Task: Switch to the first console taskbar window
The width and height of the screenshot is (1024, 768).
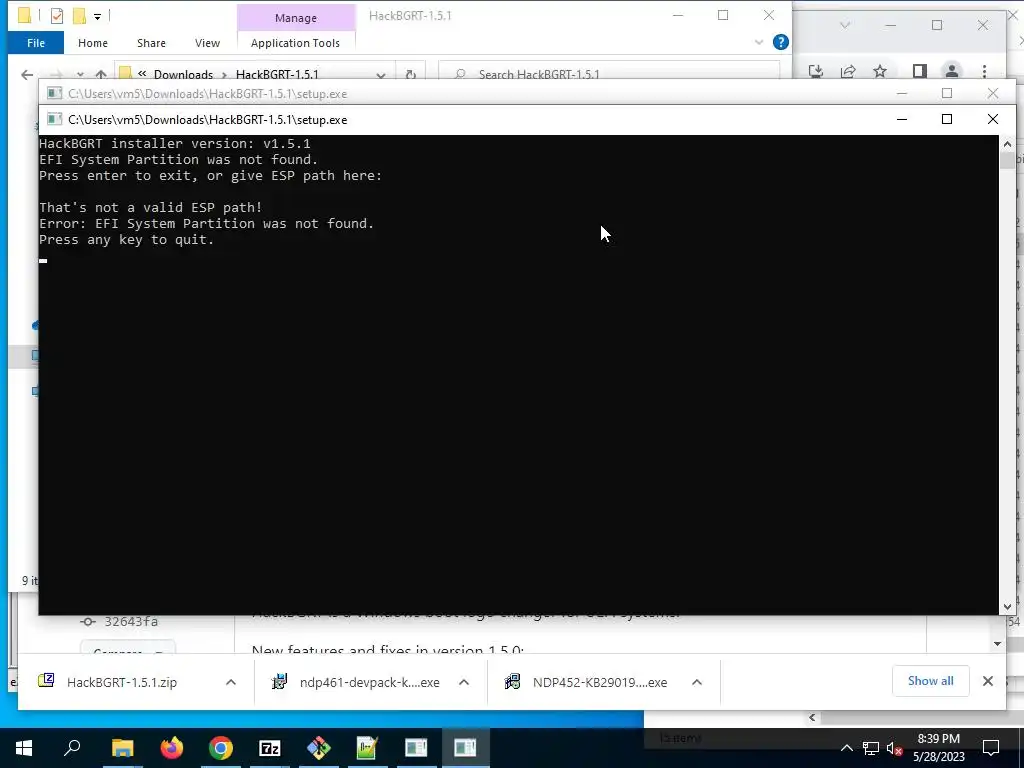Action: [x=416, y=748]
